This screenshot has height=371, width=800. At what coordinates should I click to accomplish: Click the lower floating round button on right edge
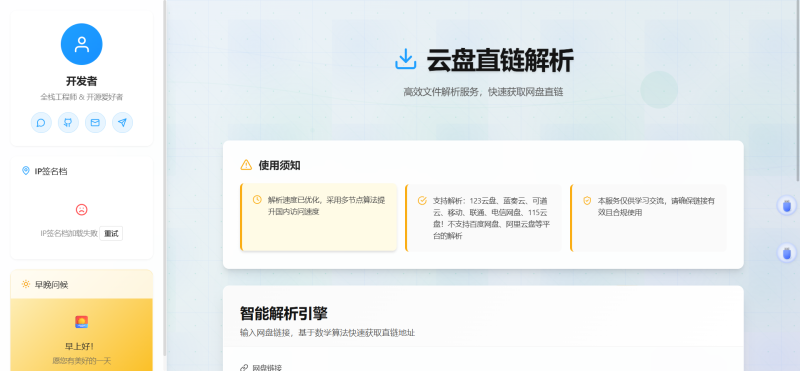pos(787,253)
